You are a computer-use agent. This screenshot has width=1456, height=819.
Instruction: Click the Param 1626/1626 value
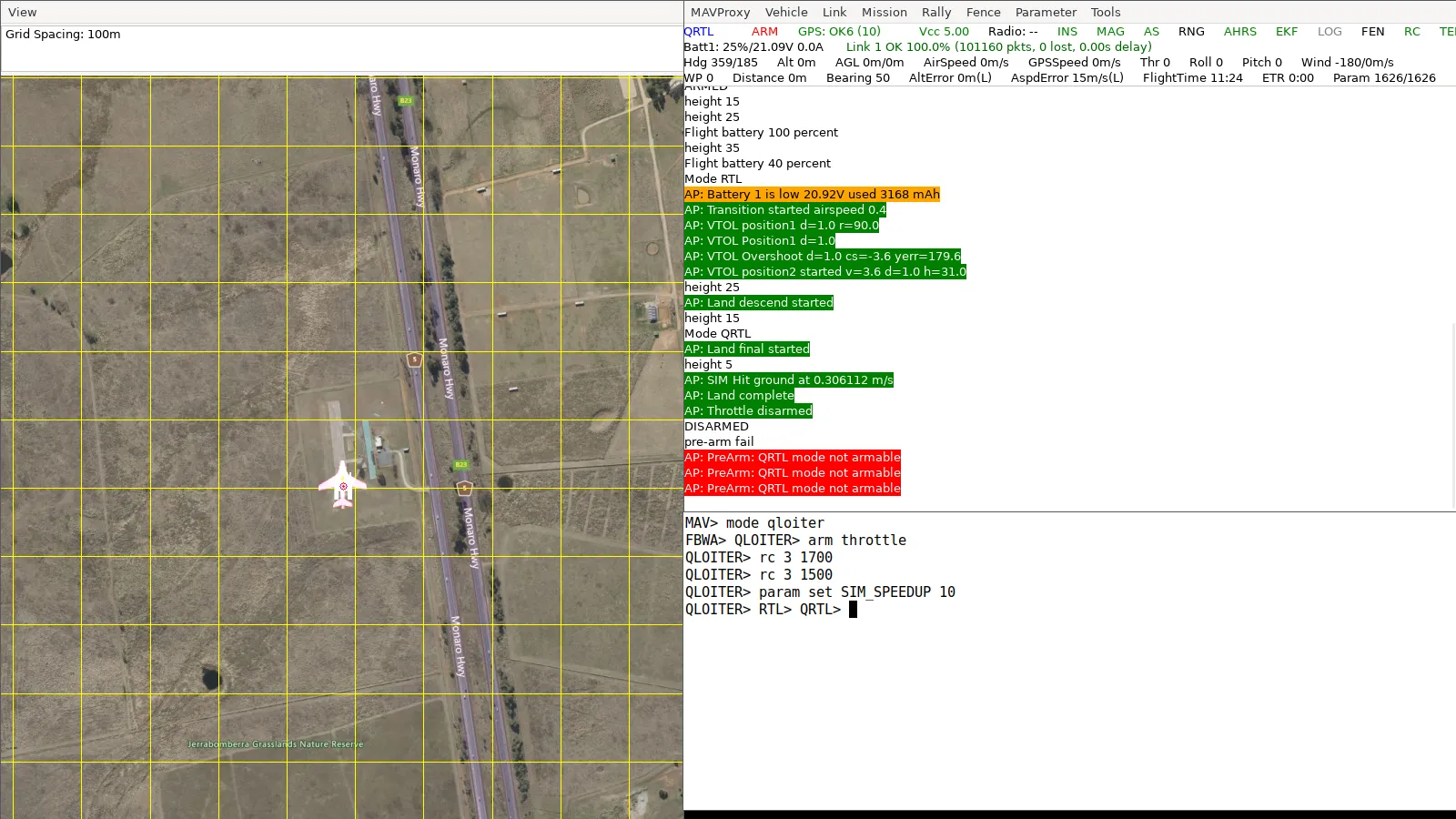click(x=1384, y=77)
